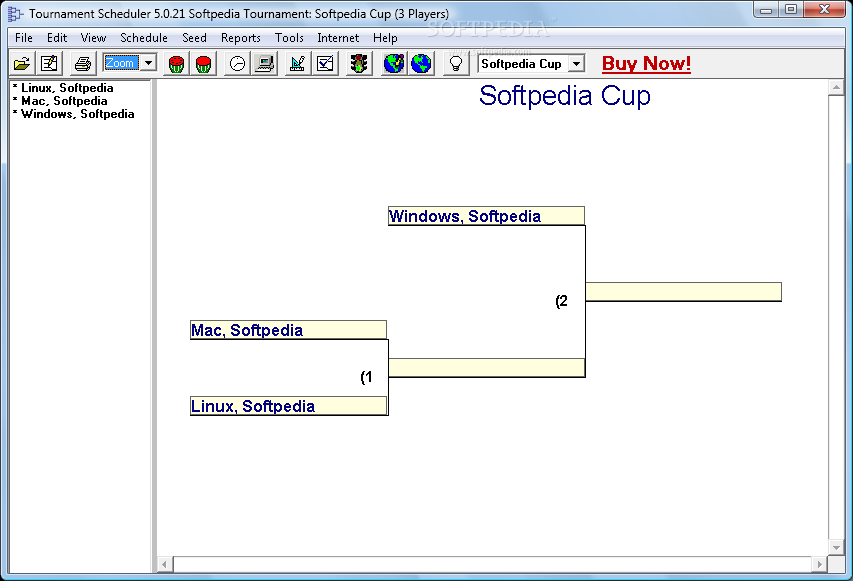Open the Zoom dropdown arrow
Image resolution: width=853 pixels, height=581 pixels.
click(149, 63)
